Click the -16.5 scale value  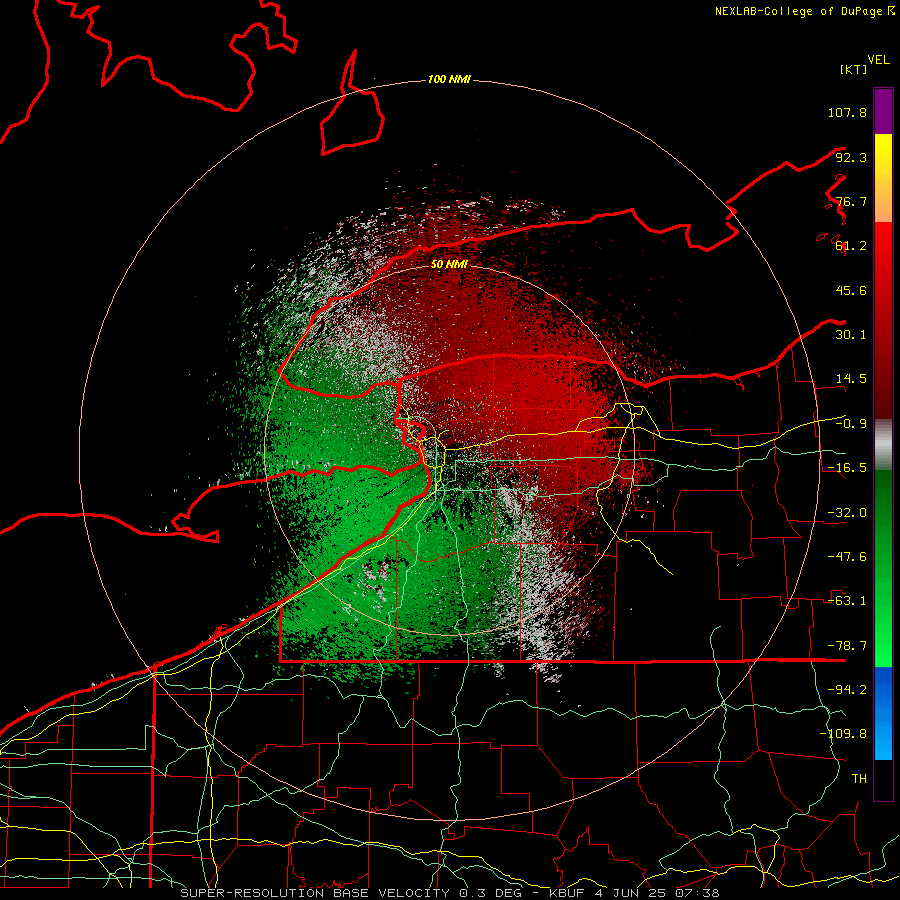[x=847, y=468]
